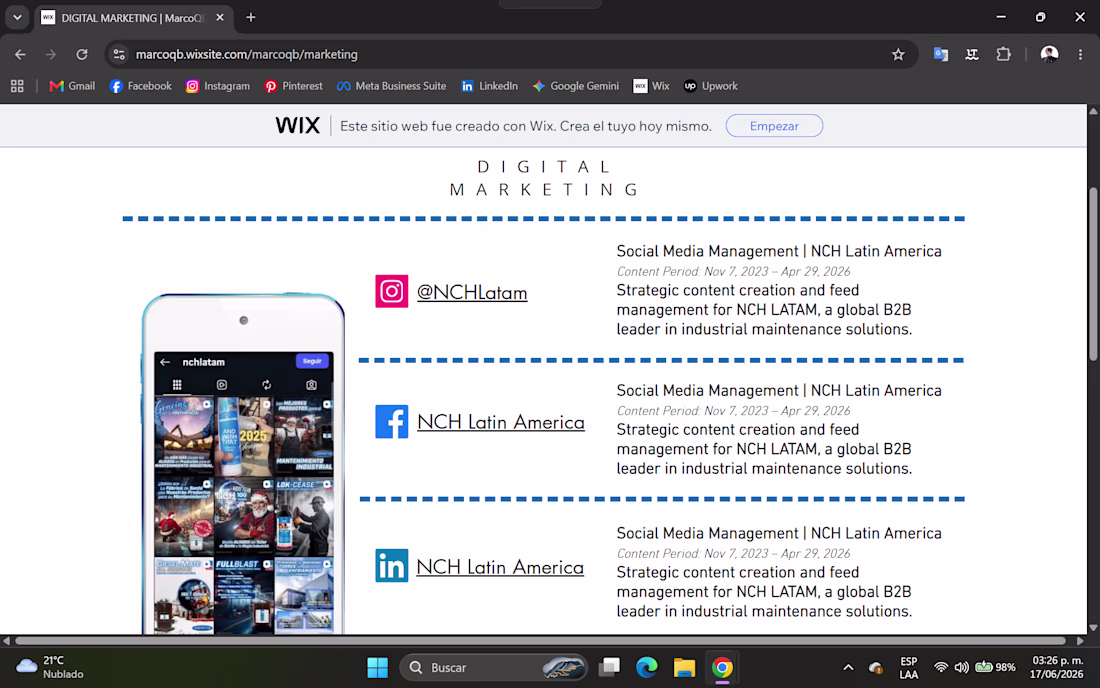Open the apps grid in bookmarks bar
Viewport: 1100px width, 688px height.
18,86
